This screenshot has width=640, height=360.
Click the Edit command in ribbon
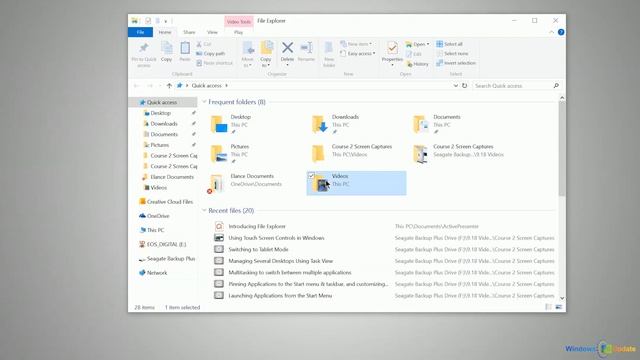click(x=414, y=54)
